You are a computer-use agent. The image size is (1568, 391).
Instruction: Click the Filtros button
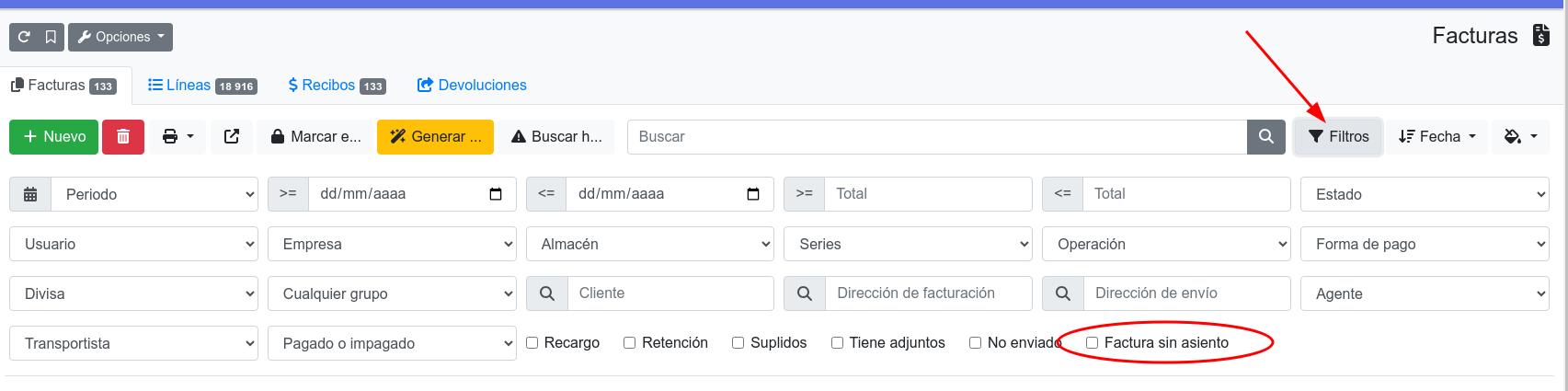(1338, 137)
